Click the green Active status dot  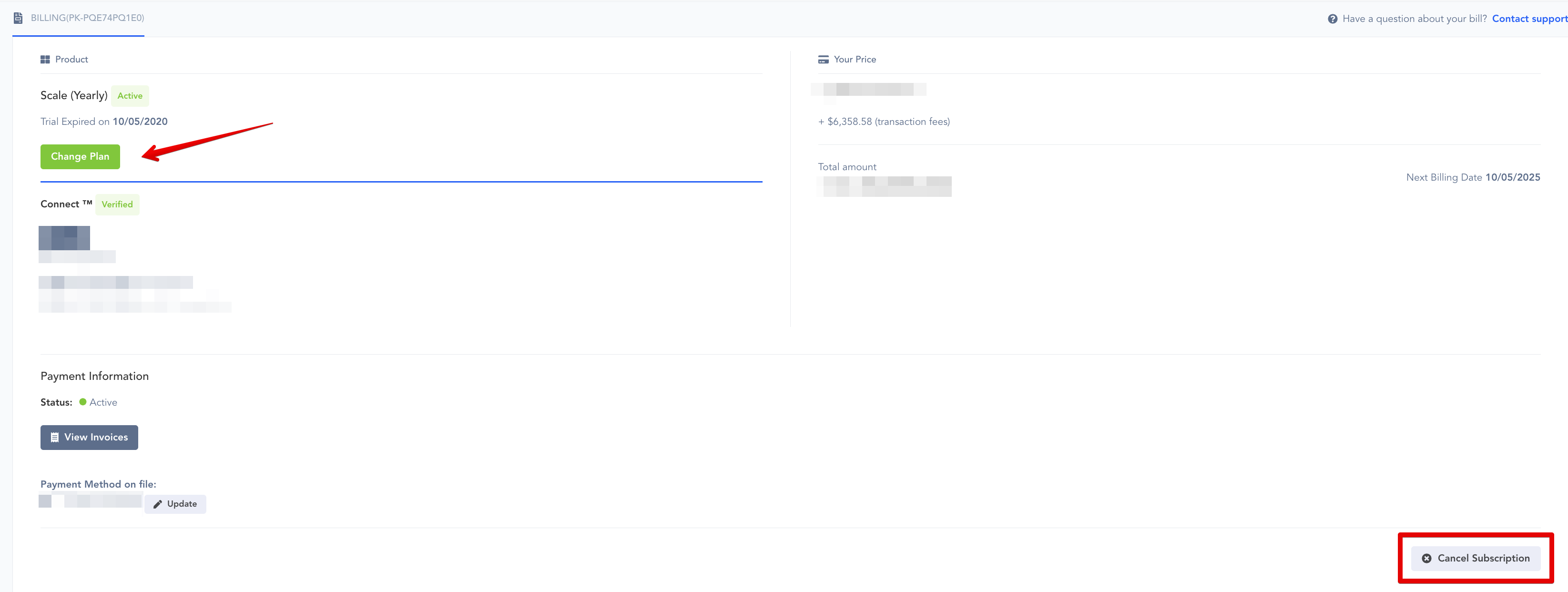click(x=83, y=402)
